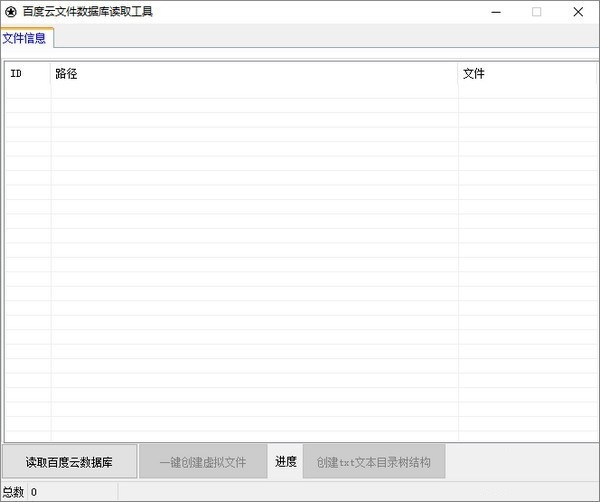Switch to the 文件信息 tab
The width and height of the screenshot is (600, 502).
[26, 38]
